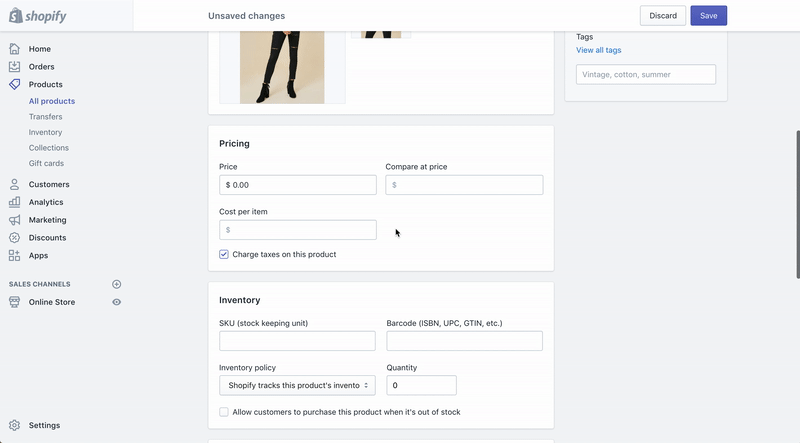
Task: View Online Store using the eye icon
Action: (116, 302)
